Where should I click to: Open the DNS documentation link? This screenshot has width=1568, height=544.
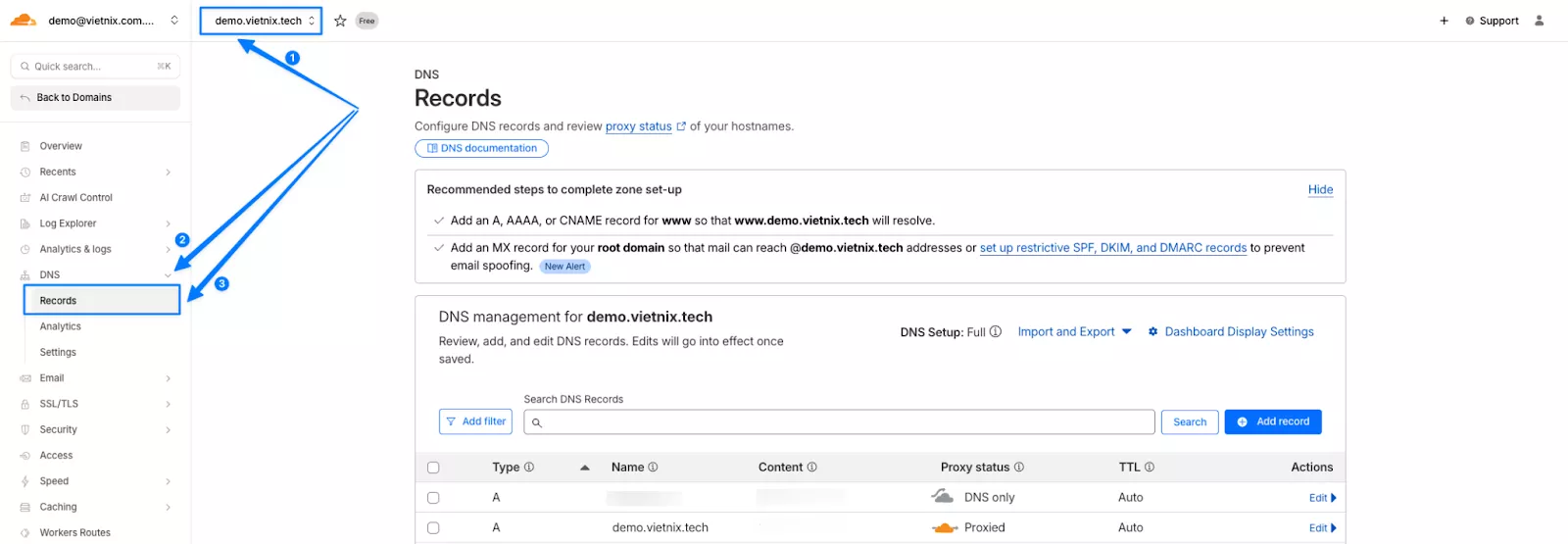481,148
